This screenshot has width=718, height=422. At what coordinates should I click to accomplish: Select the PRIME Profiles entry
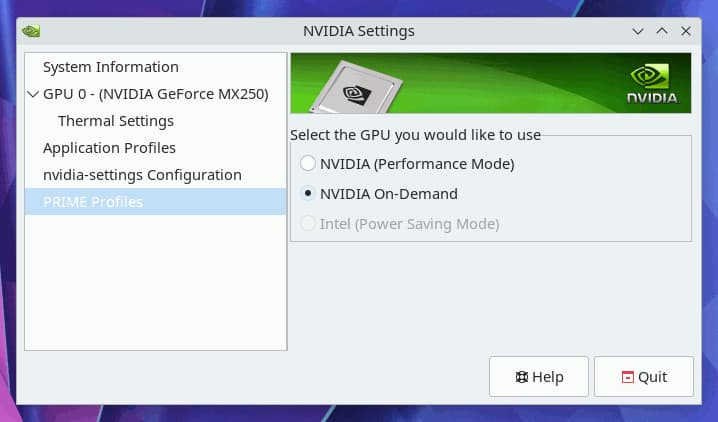click(x=155, y=202)
